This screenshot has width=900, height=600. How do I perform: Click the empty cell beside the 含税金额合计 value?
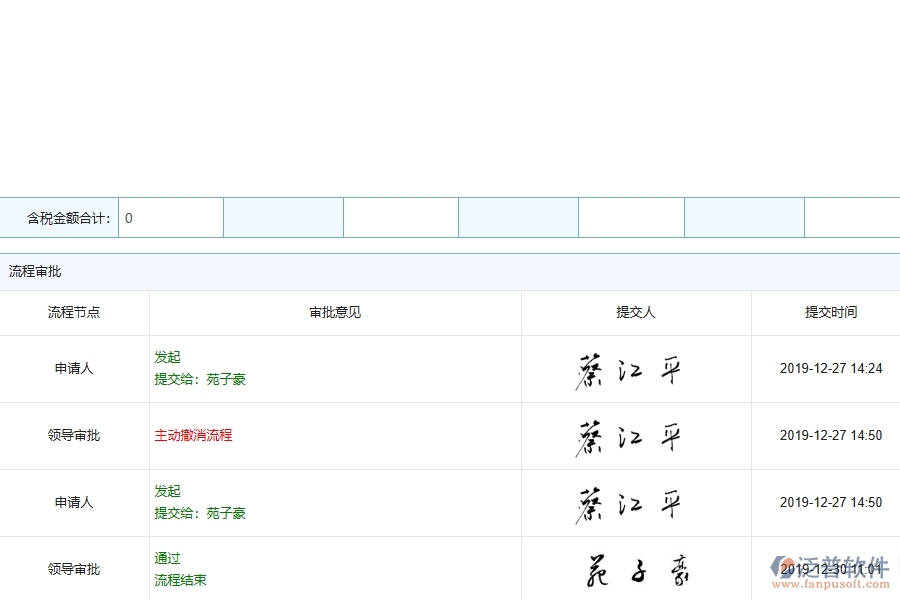(x=283, y=217)
